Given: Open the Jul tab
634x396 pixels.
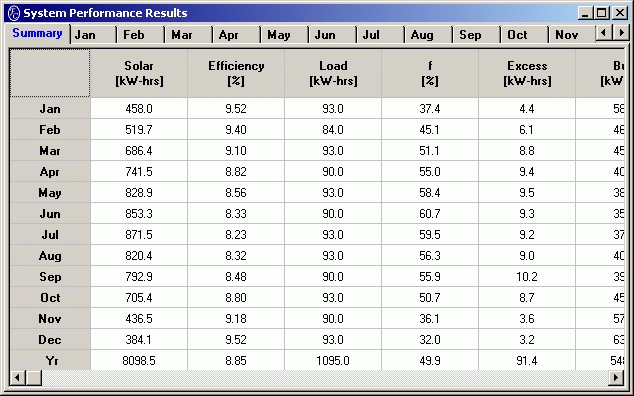Looking at the screenshot, I should tap(380, 35).
